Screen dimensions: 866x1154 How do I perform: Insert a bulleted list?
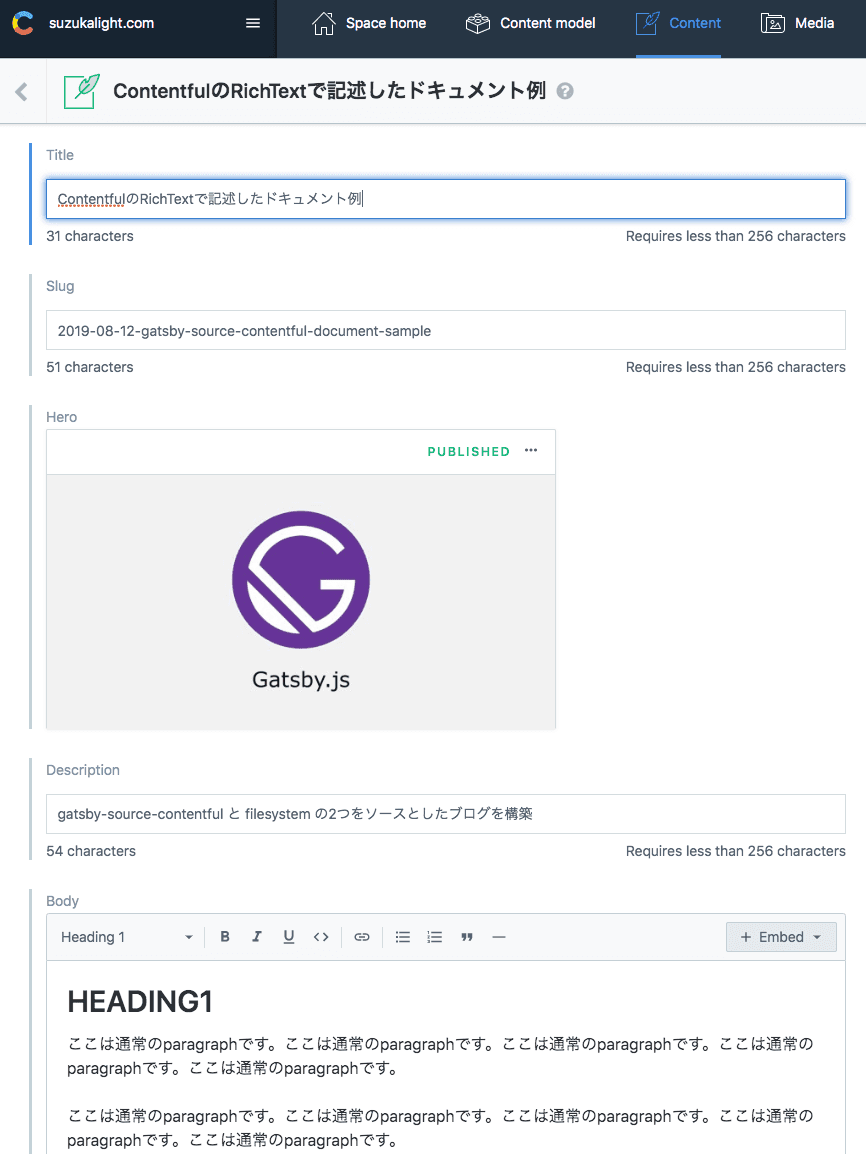pos(402,937)
